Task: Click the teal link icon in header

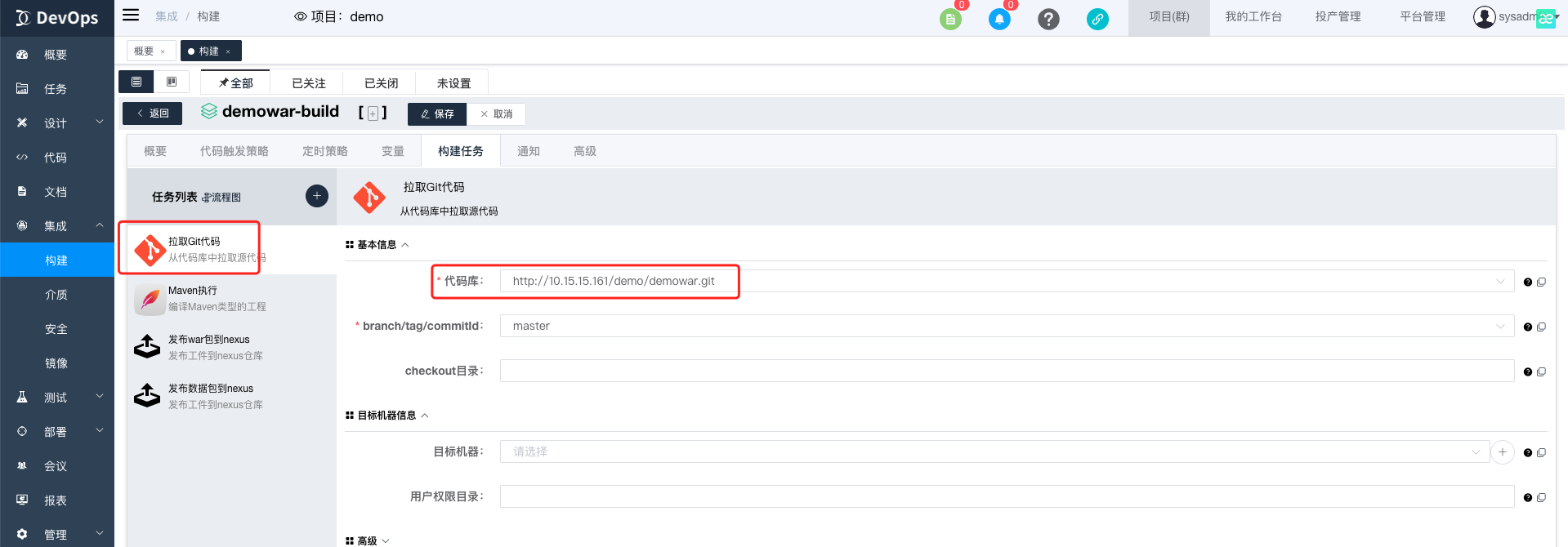Action: [x=1097, y=19]
